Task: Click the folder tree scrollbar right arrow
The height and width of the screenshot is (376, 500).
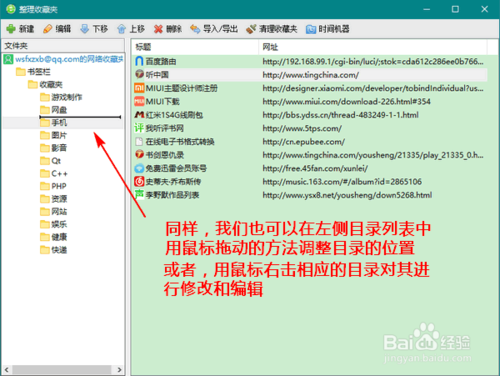Action: point(119,369)
